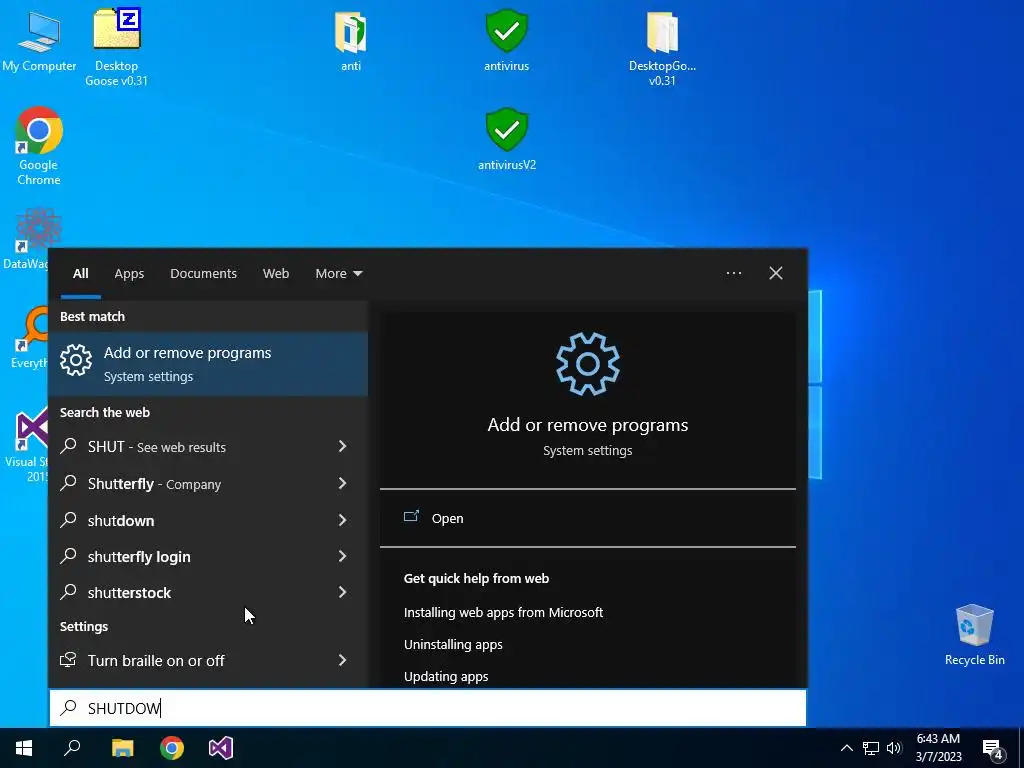Open Updating apps help link
Viewport: 1024px width, 768px height.
[x=446, y=677]
